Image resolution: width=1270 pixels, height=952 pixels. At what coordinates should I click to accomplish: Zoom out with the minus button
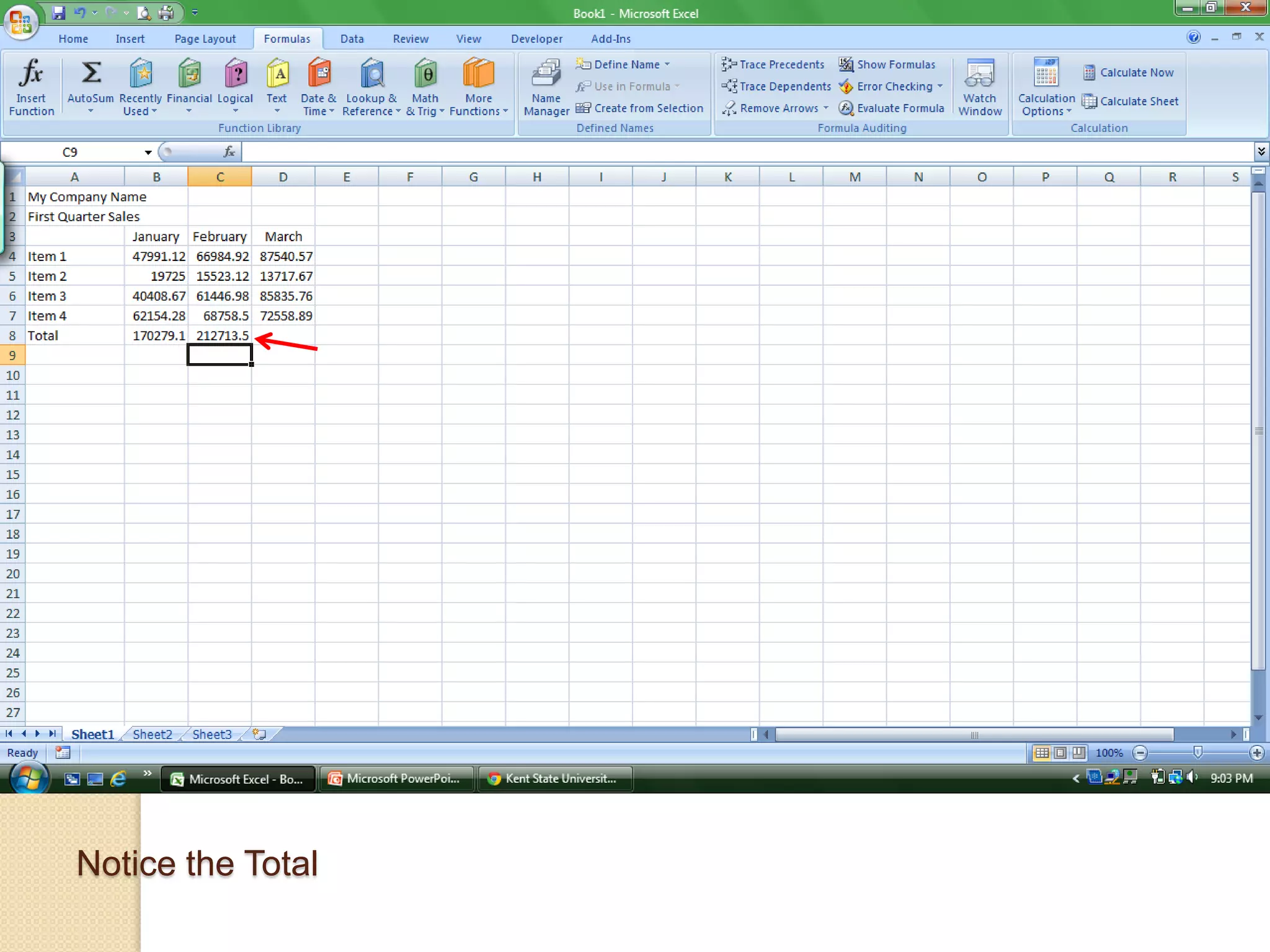[1140, 752]
